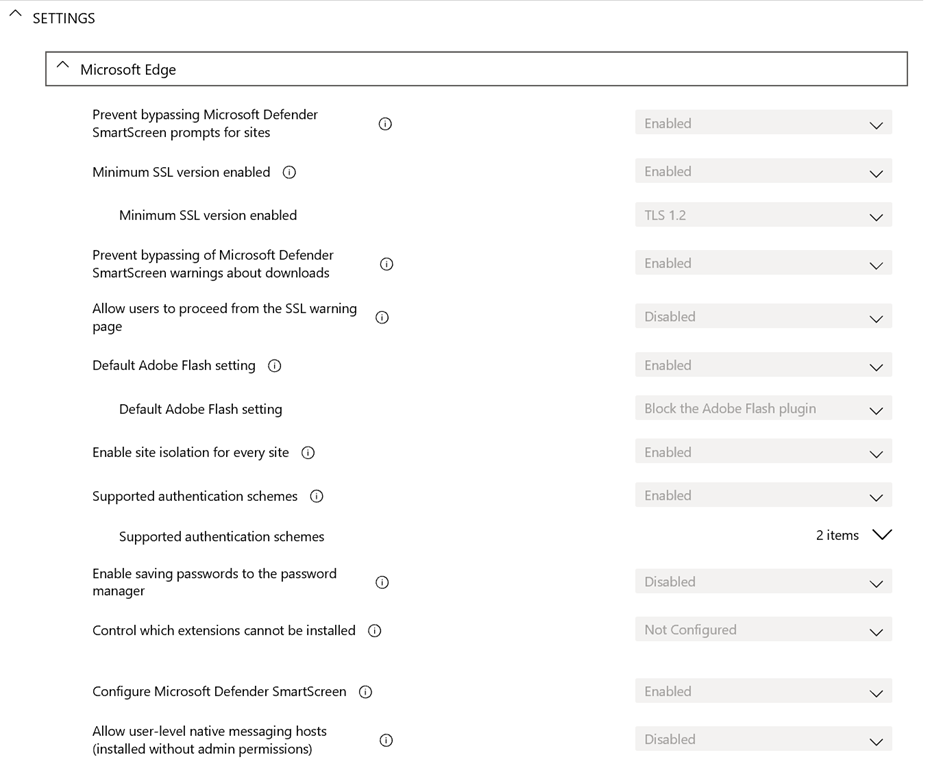The height and width of the screenshot is (768, 930).
Task: Open the Not Configured extensions dropdown
Action: 763,630
